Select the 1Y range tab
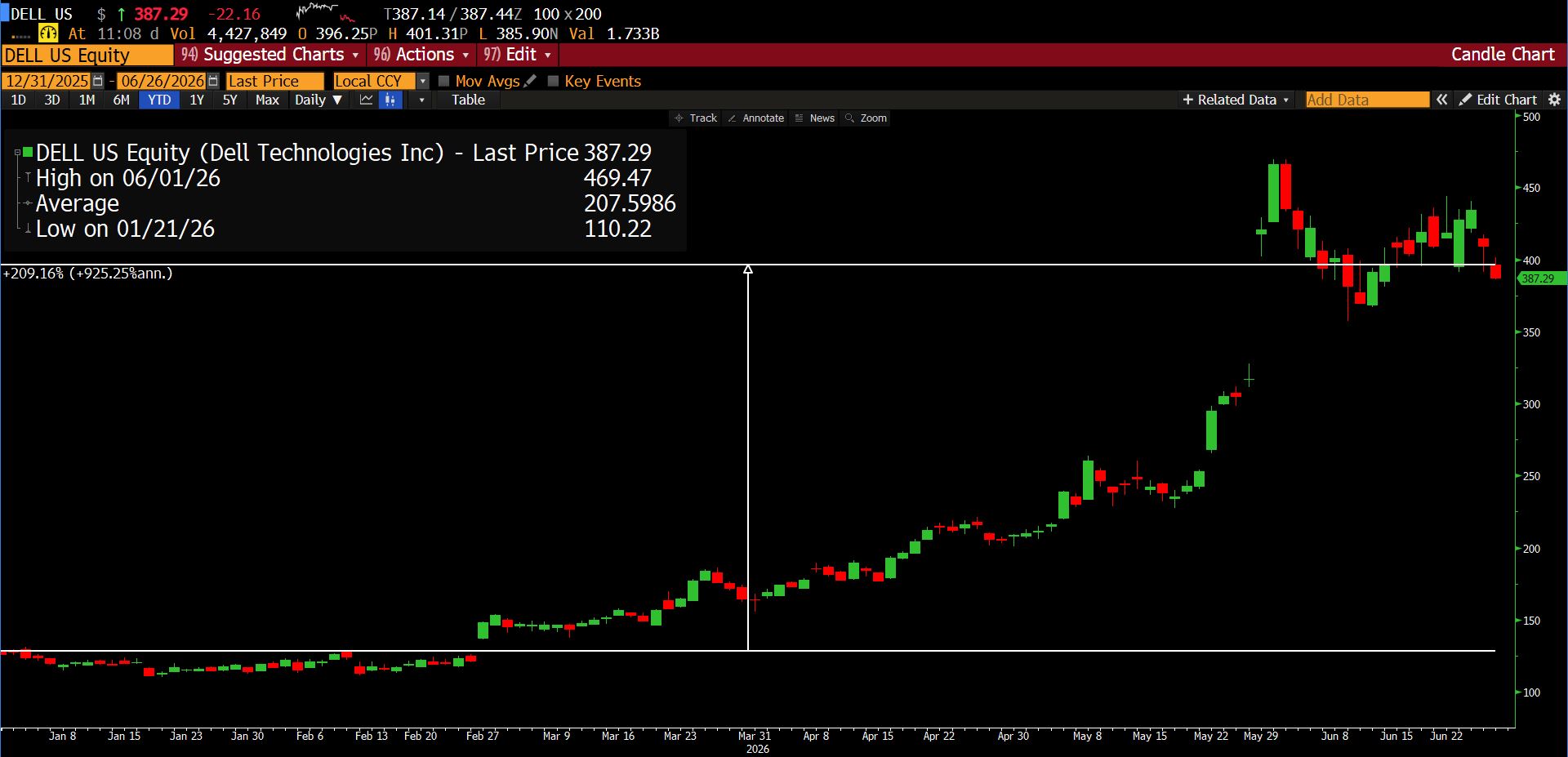The image size is (1568, 757). 197,100
